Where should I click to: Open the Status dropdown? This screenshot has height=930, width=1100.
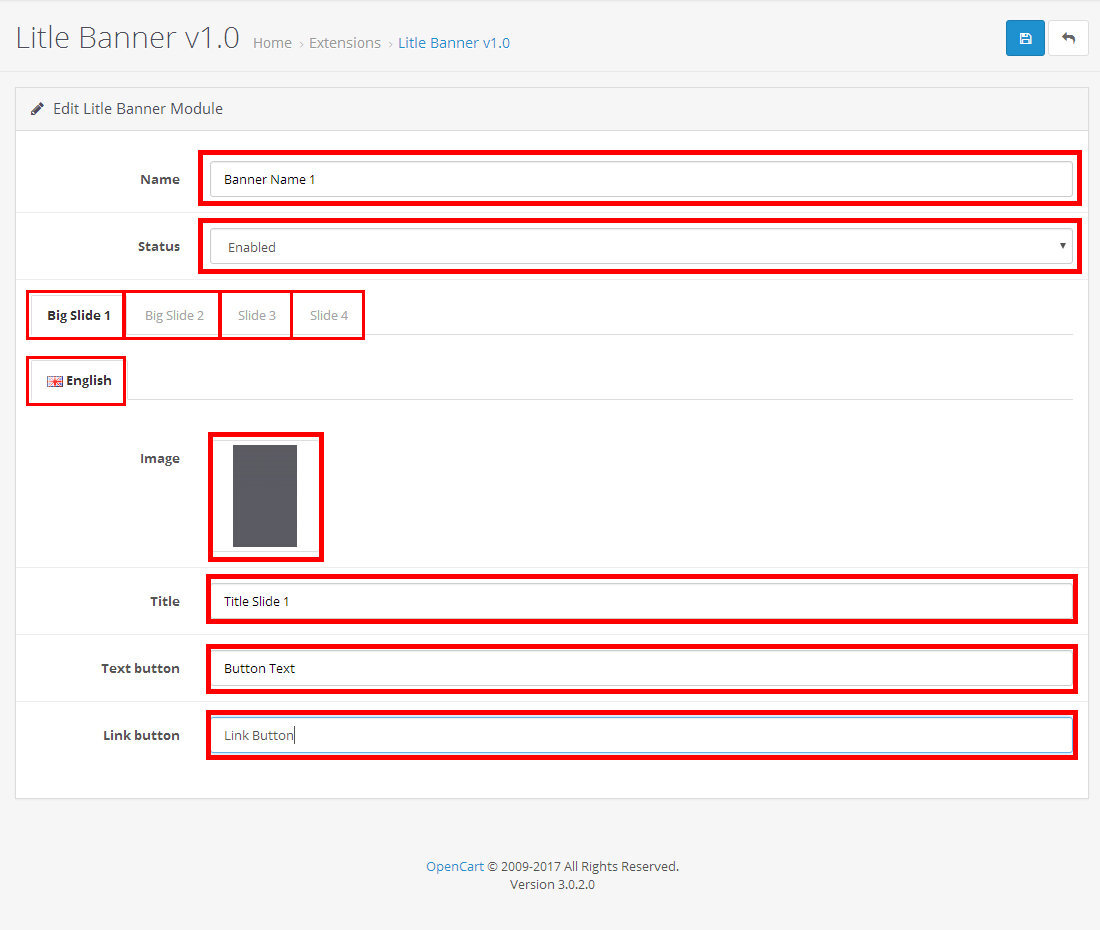[x=640, y=247]
